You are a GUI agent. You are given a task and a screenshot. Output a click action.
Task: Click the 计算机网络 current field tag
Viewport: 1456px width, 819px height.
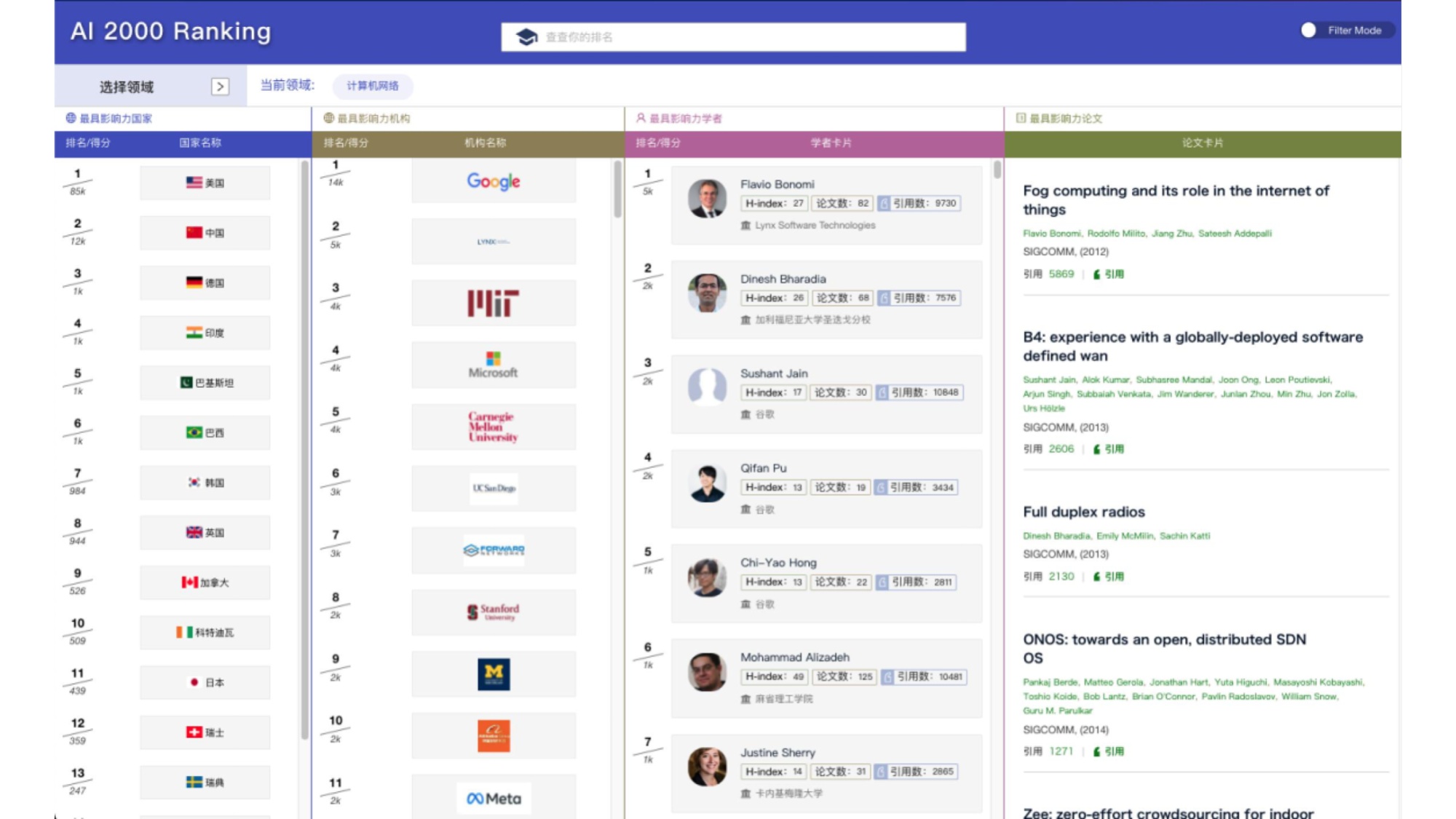[x=373, y=86]
